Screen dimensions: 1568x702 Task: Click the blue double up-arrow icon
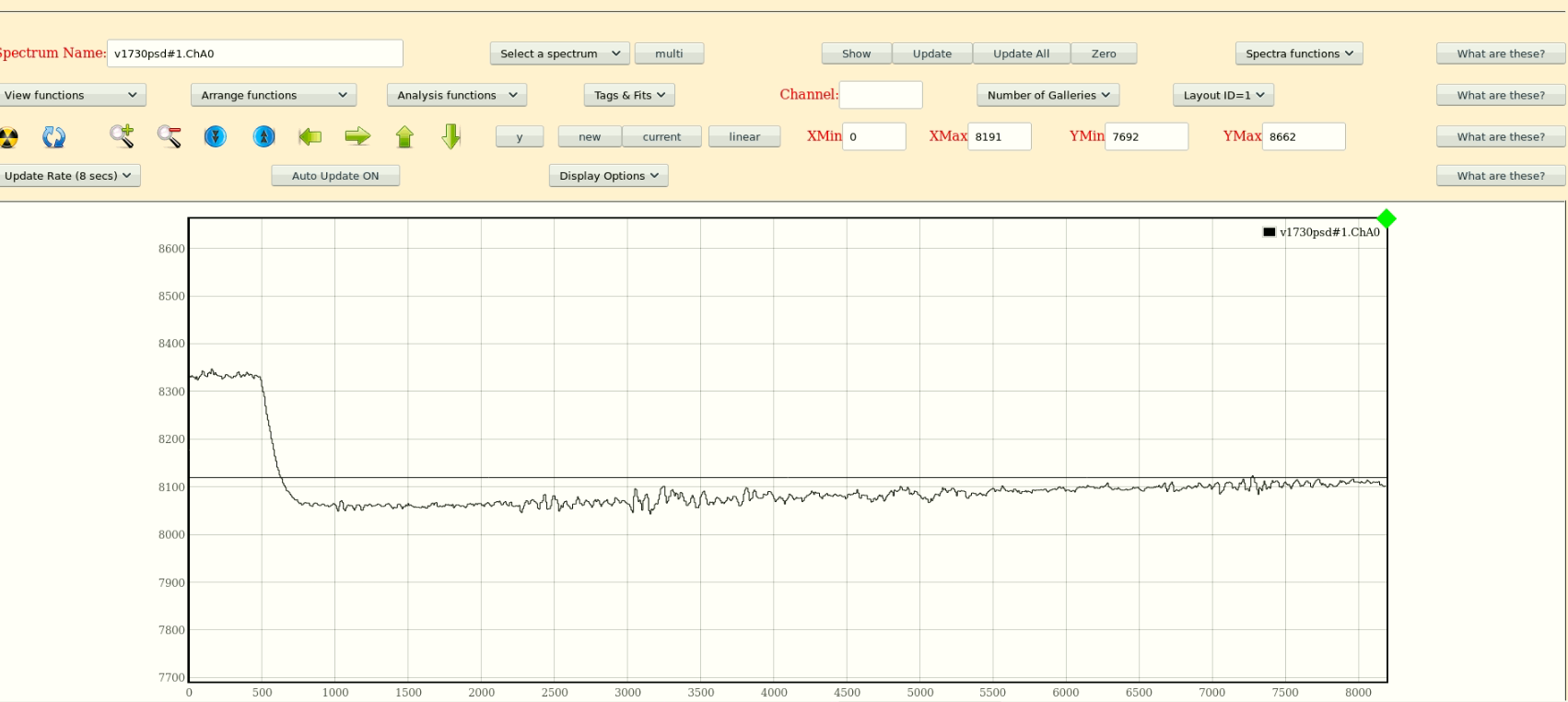(x=263, y=137)
